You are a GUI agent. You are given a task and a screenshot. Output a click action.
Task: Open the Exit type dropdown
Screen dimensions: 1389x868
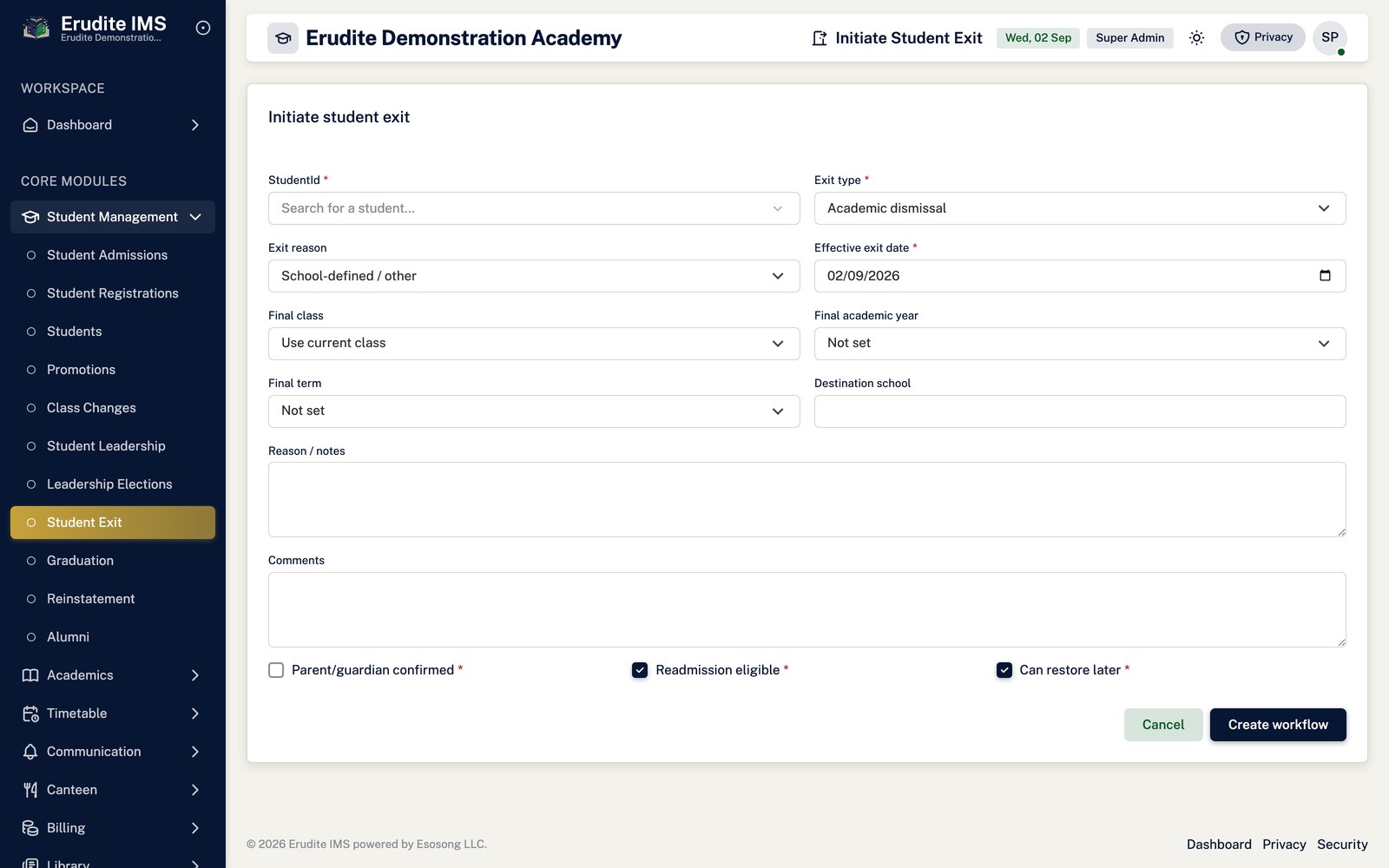tap(1080, 208)
